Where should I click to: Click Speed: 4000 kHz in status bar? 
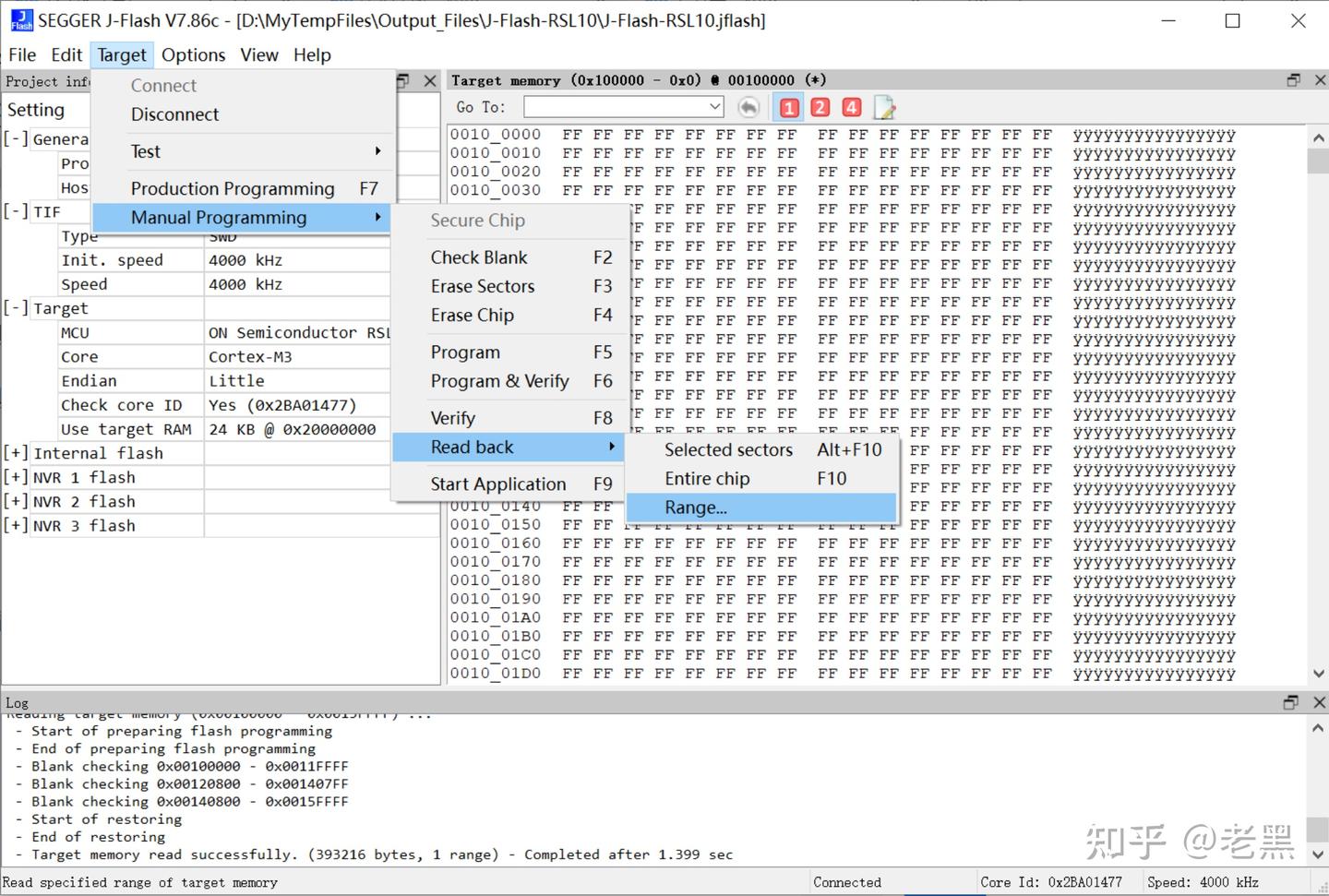1203,882
